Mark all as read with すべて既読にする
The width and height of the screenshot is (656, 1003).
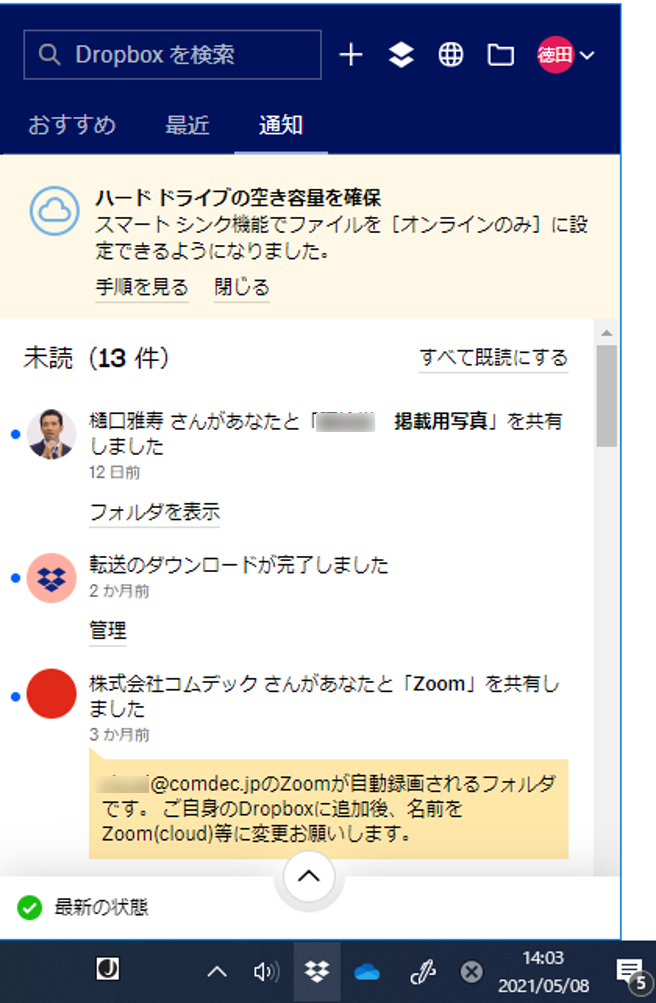click(494, 357)
